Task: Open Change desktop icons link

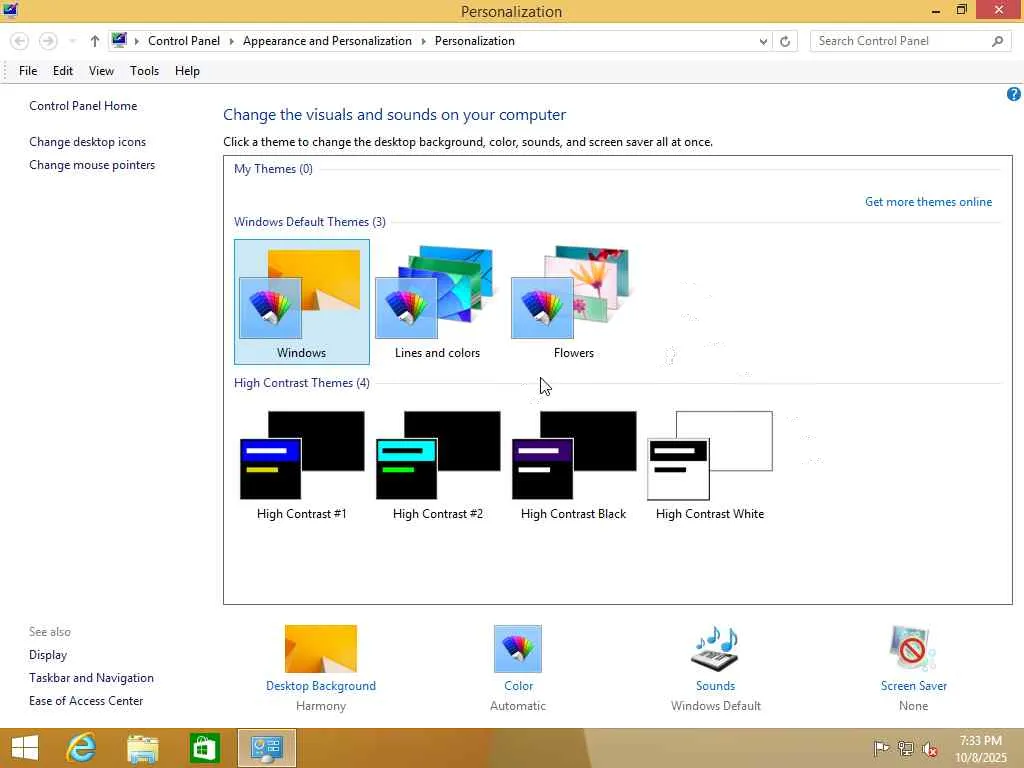Action: pos(88,142)
